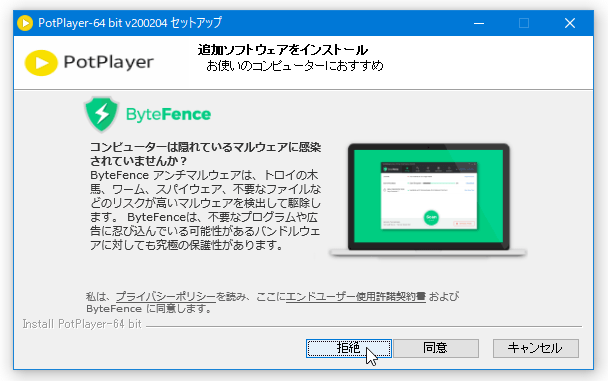Open the プライバシーポリシー link

[166, 297]
